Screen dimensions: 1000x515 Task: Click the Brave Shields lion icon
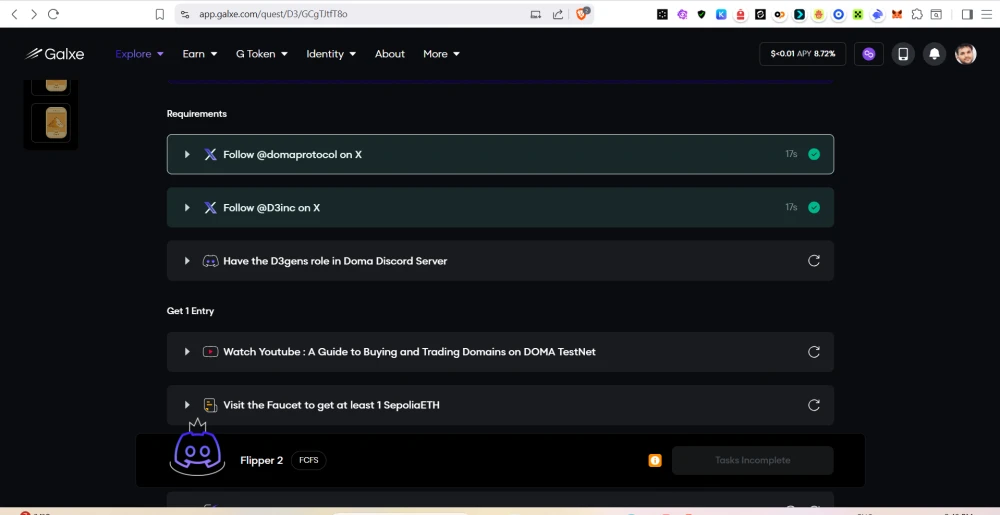click(x=585, y=14)
